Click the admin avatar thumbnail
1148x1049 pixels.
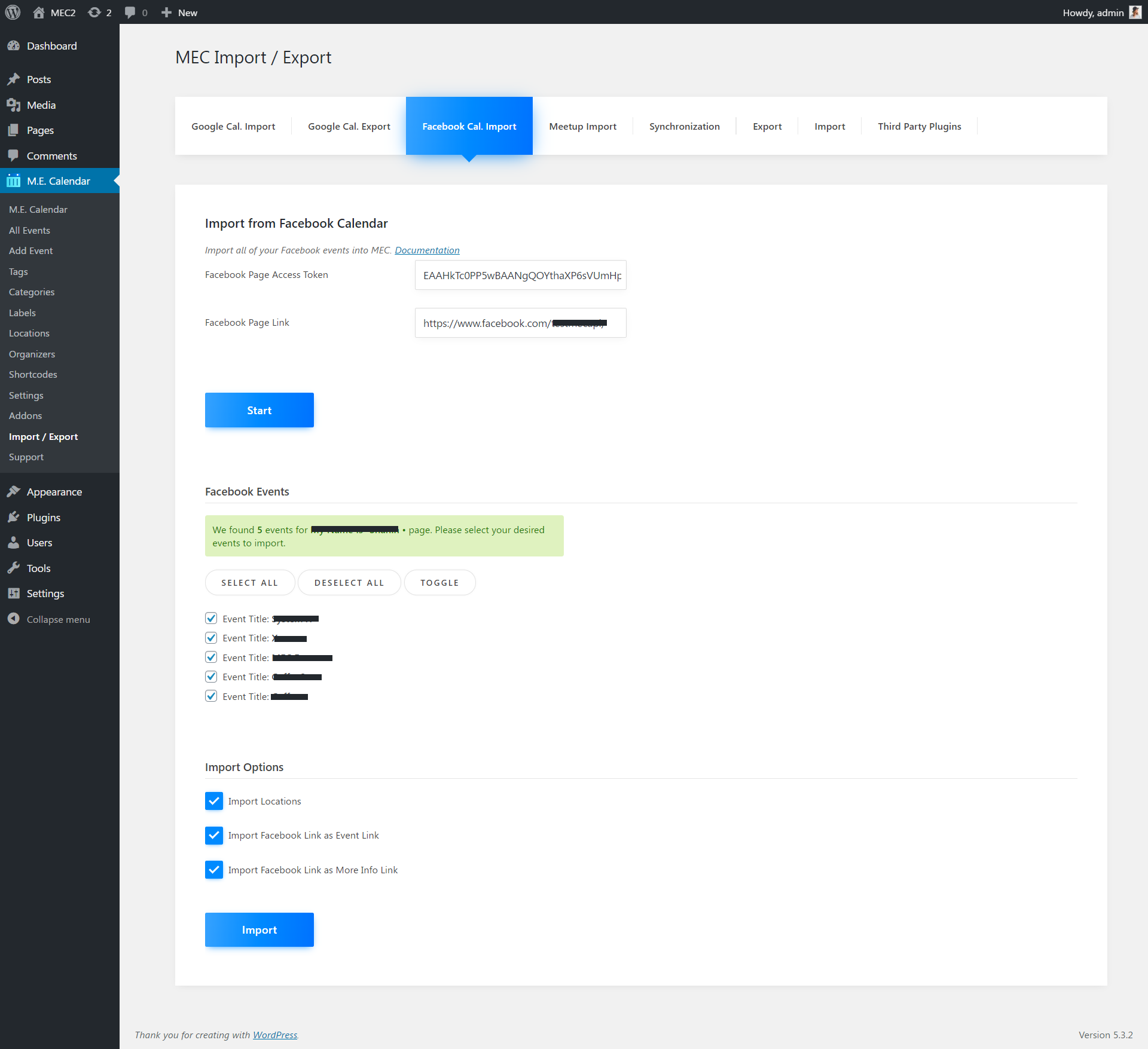[1135, 13]
